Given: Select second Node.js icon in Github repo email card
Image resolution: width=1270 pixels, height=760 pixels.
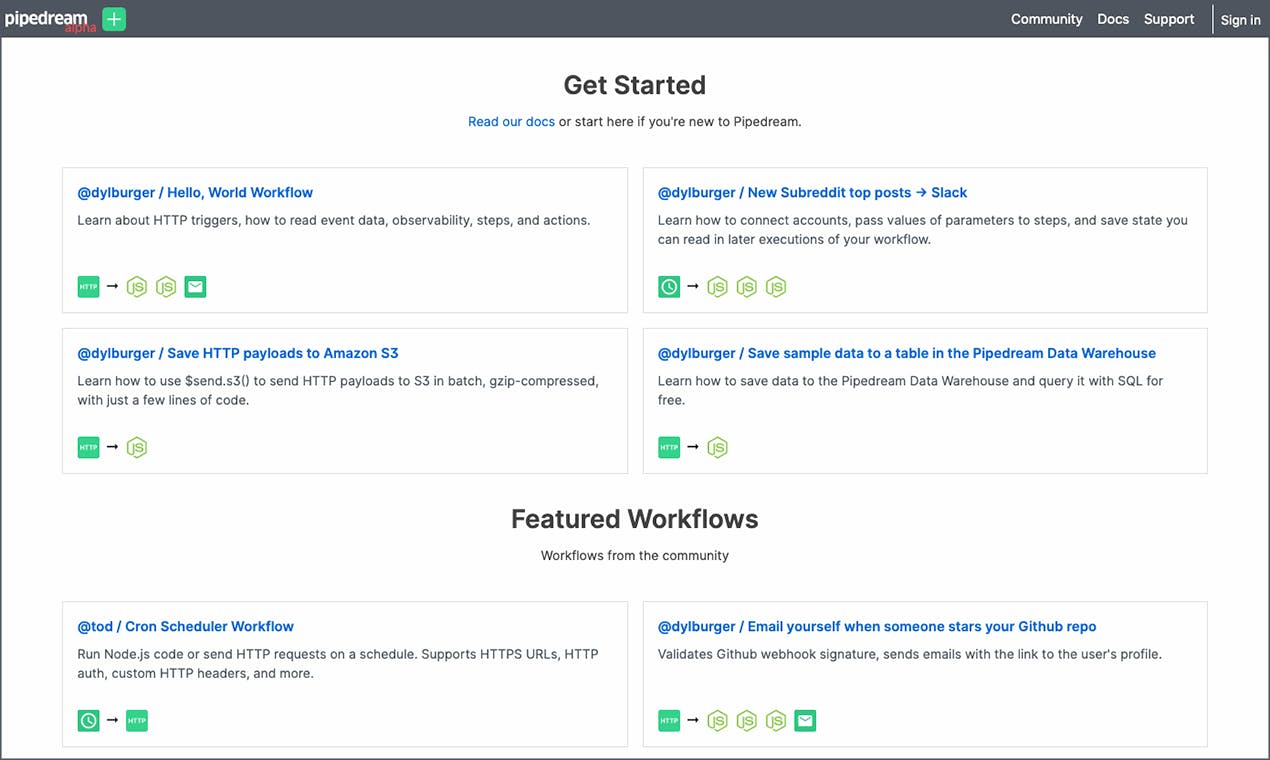Looking at the screenshot, I should point(747,720).
